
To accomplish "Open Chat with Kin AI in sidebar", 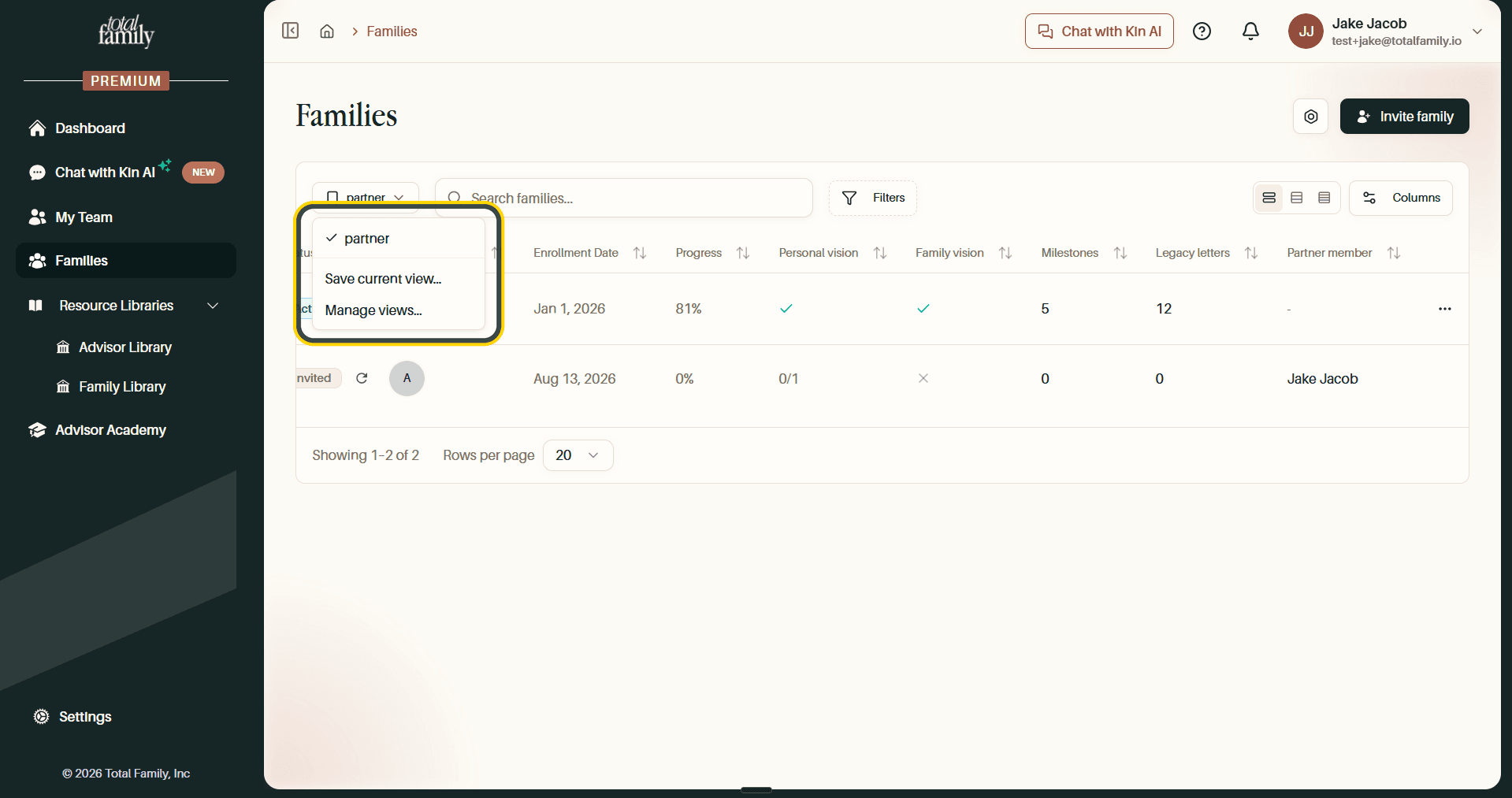I will tap(126, 173).
